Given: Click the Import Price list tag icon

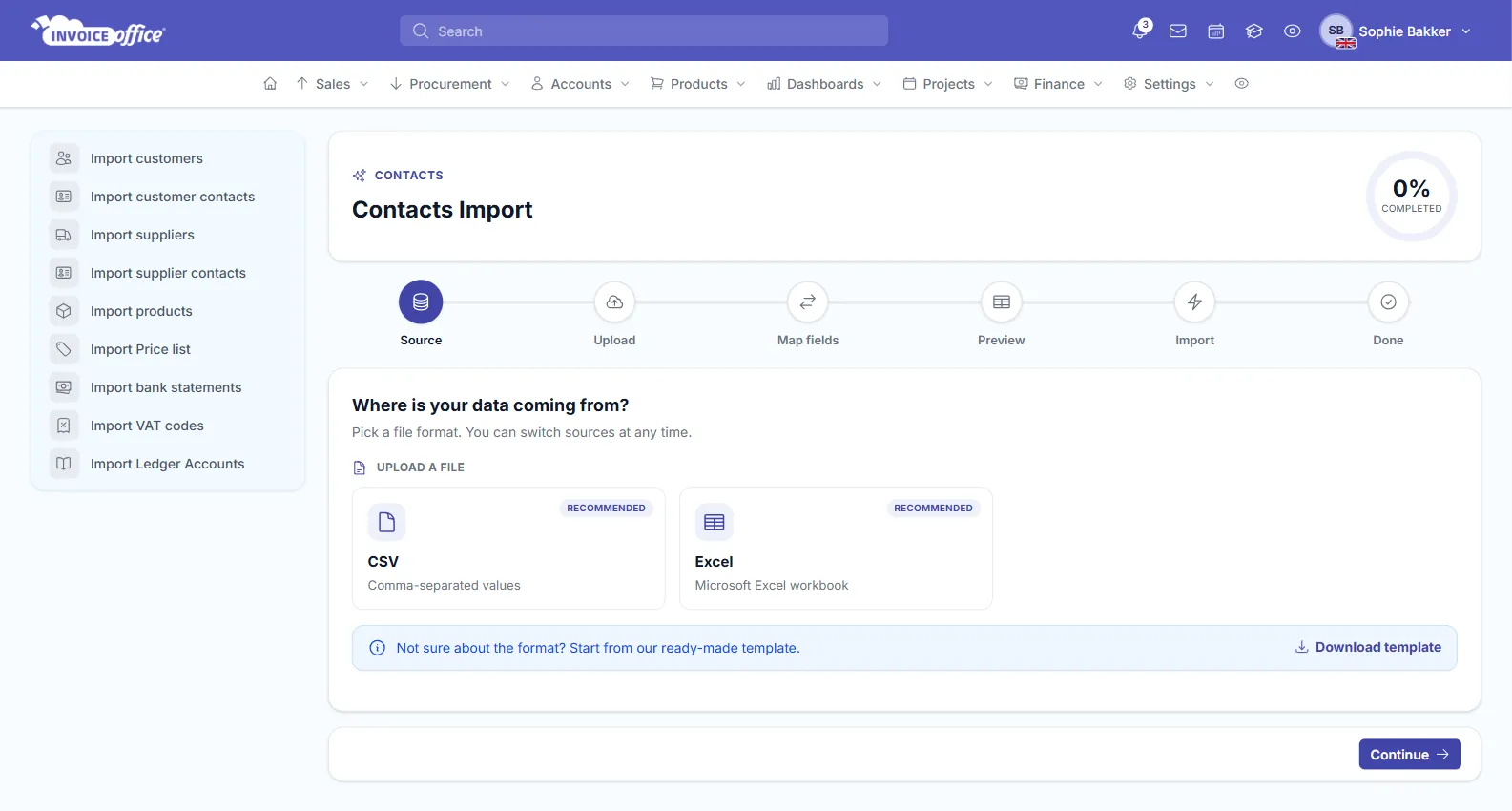Looking at the screenshot, I should point(64,349).
